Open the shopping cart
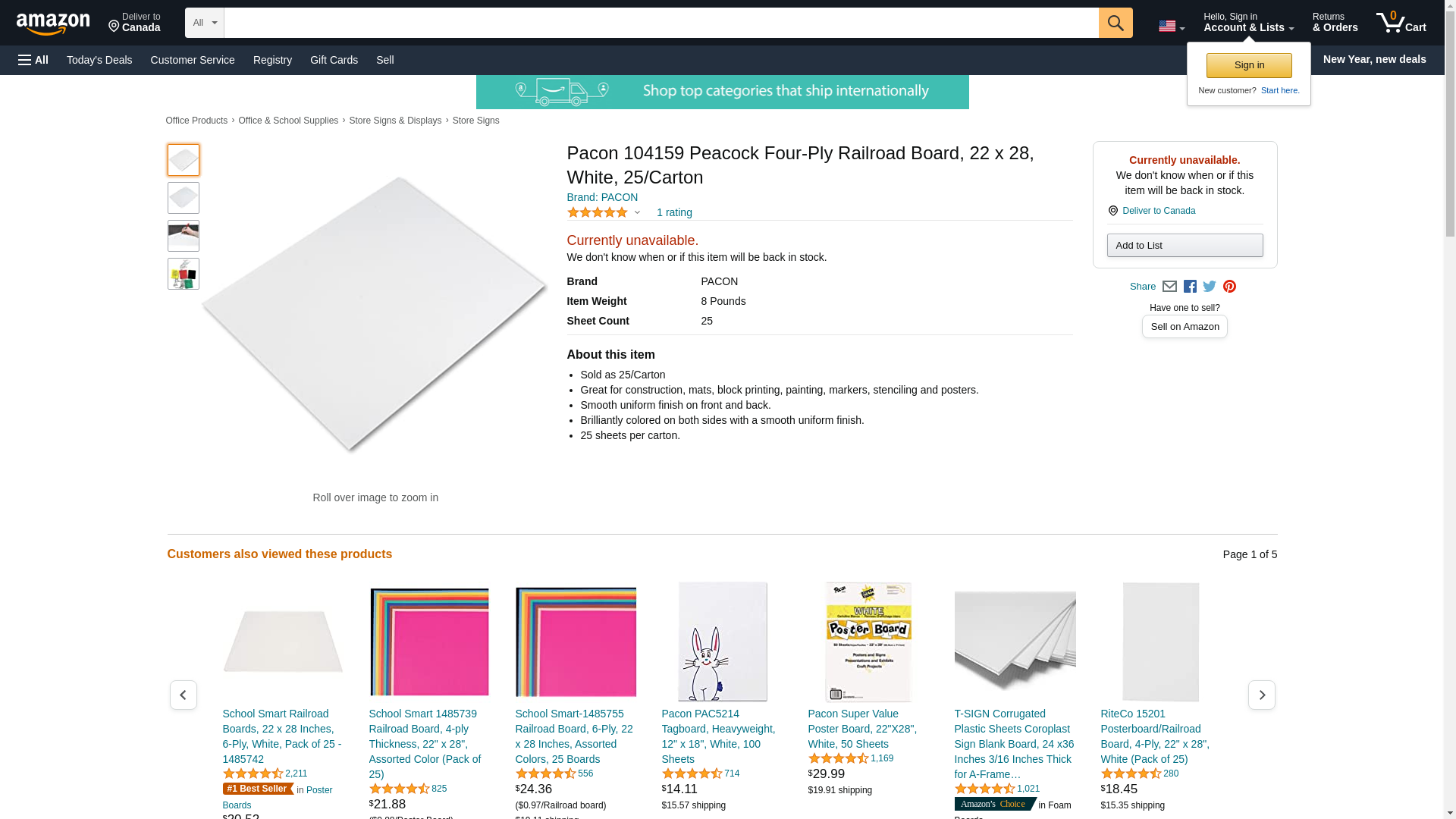The width and height of the screenshot is (1456, 819). pyautogui.click(x=1401, y=23)
